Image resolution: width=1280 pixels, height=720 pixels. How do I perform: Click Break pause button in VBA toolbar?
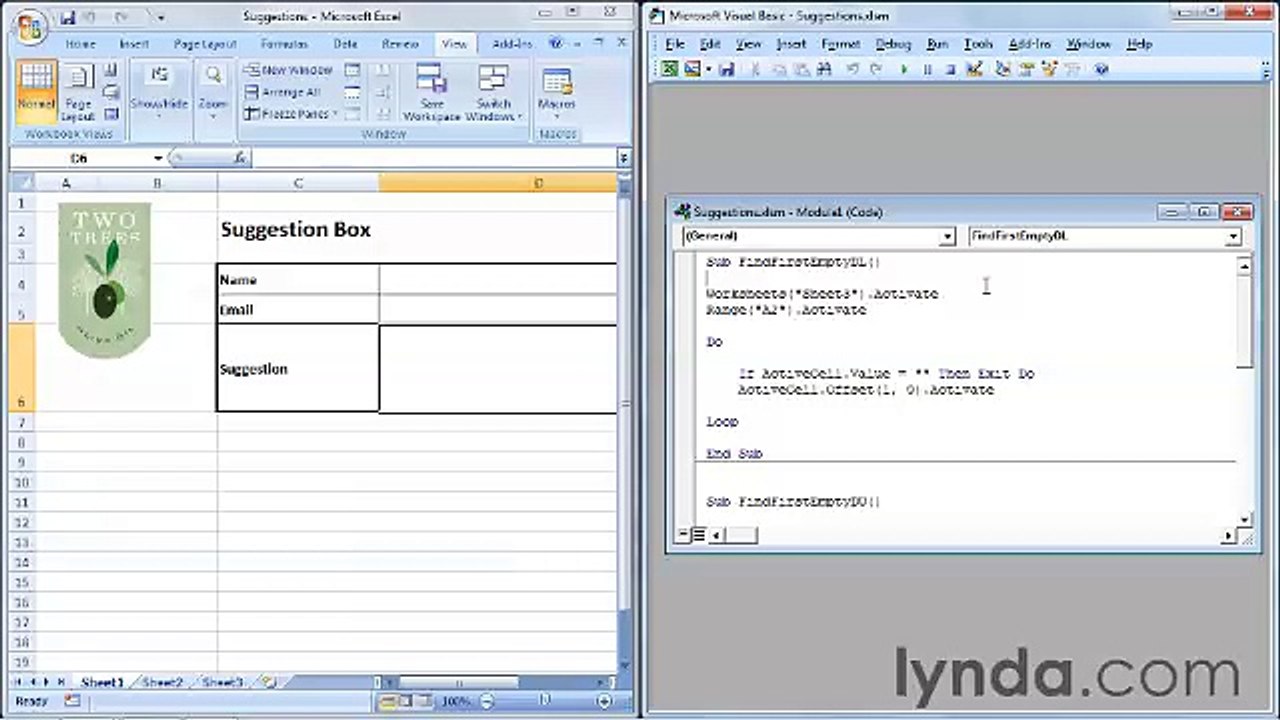tap(927, 69)
